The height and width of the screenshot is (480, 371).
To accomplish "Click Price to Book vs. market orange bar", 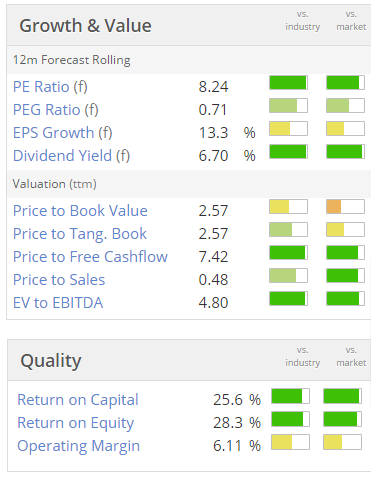I will (x=345, y=207).
